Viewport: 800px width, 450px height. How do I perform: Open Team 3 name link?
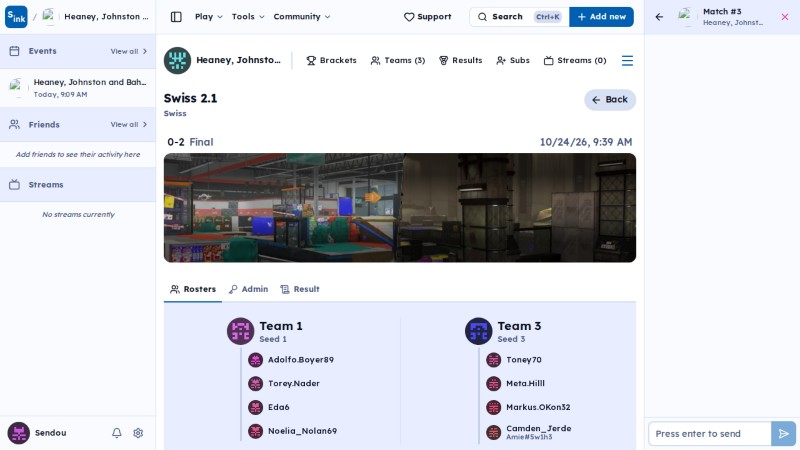(x=519, y=326)
